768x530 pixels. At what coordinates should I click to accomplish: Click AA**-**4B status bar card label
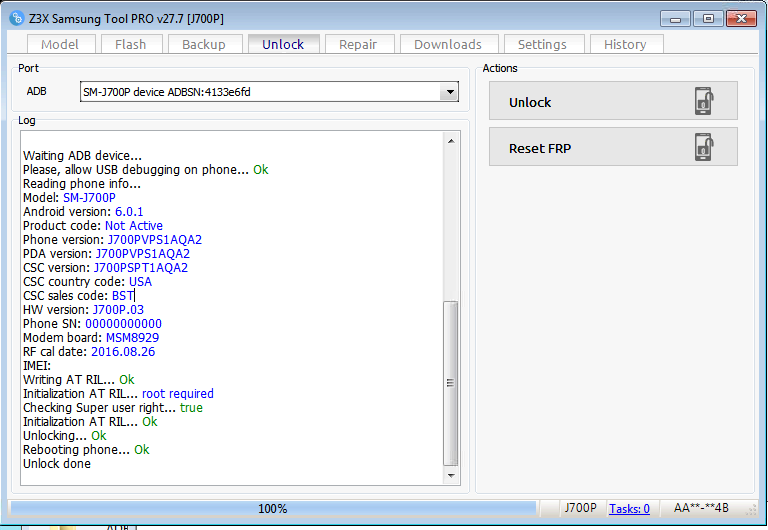click(701, 508)
